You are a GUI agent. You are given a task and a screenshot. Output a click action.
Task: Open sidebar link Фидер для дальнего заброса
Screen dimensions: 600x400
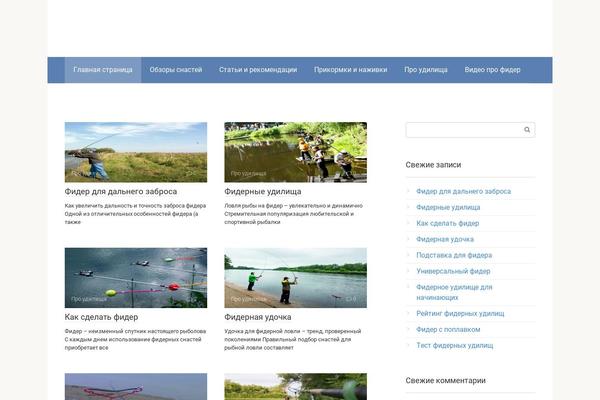(463, 191)
